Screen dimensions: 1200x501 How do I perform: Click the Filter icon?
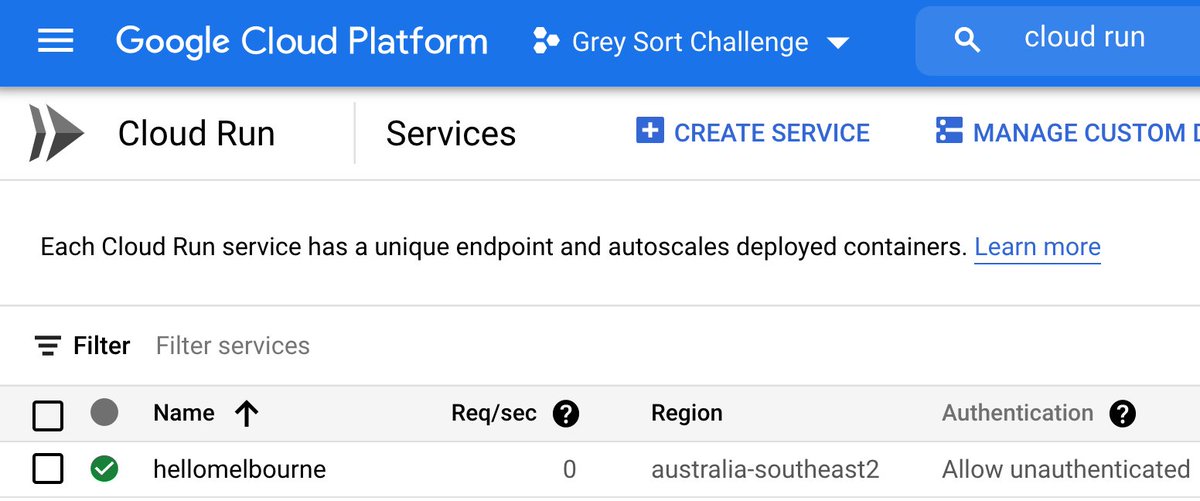[x=47, y=346]
